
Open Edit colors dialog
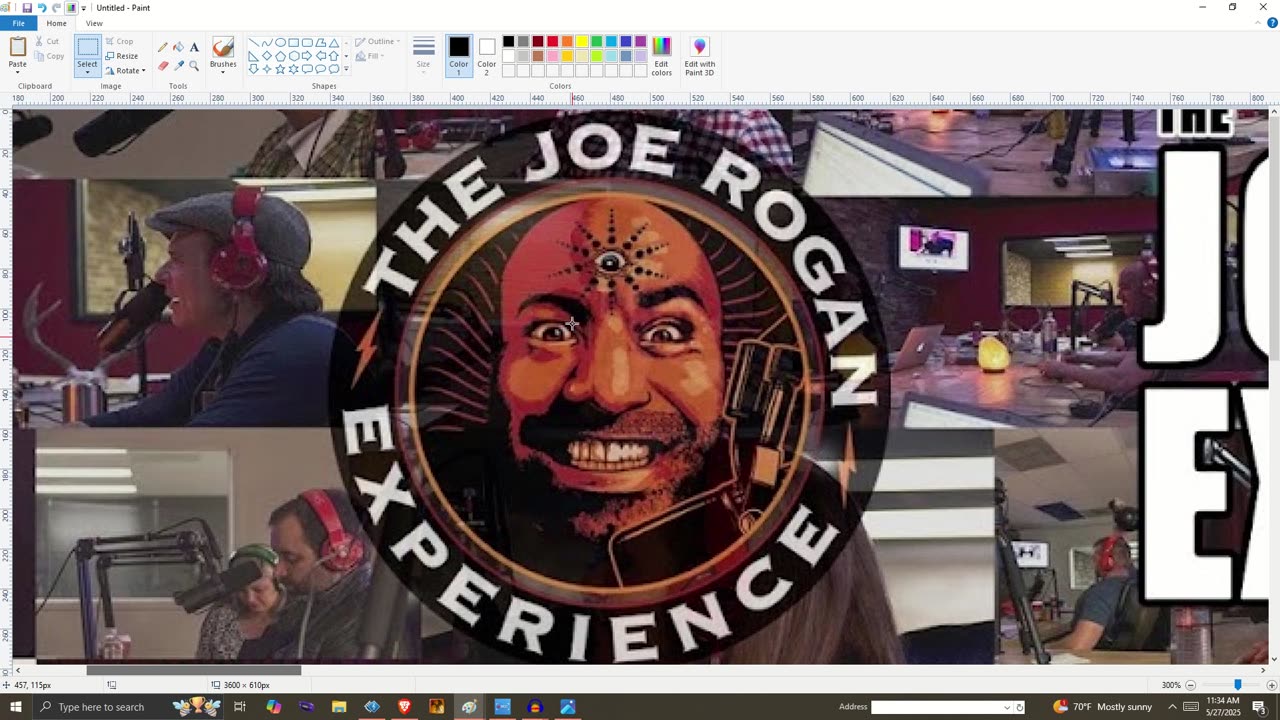coord(662,56)
